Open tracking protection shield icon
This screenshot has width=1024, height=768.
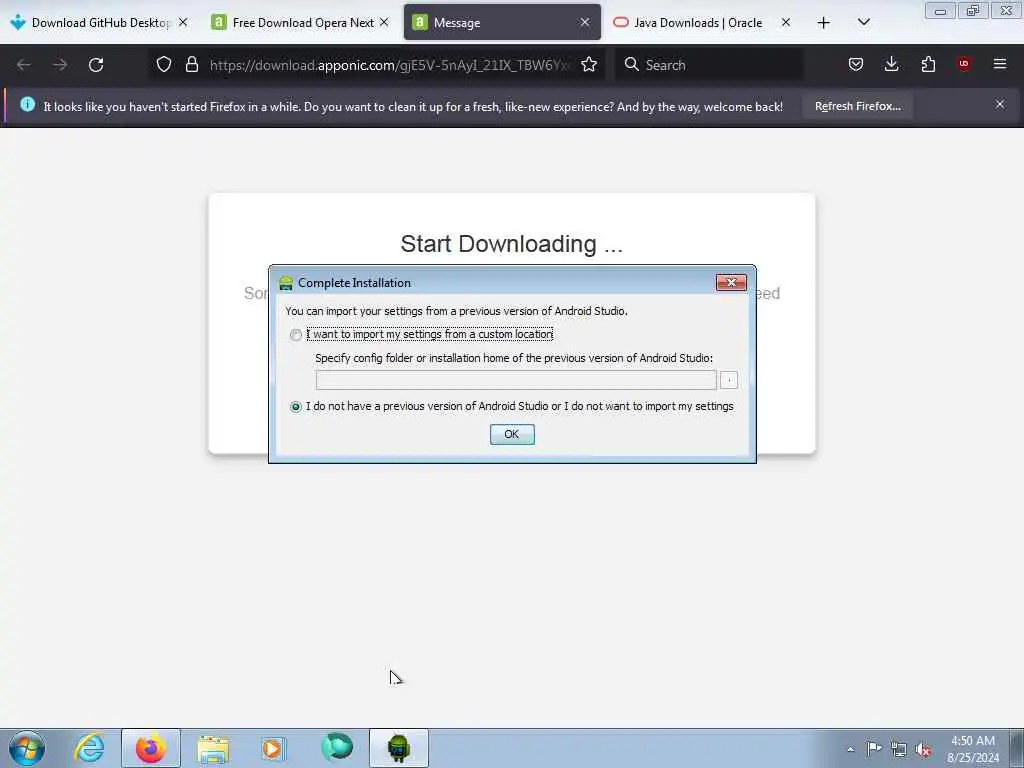coord(164,64)
